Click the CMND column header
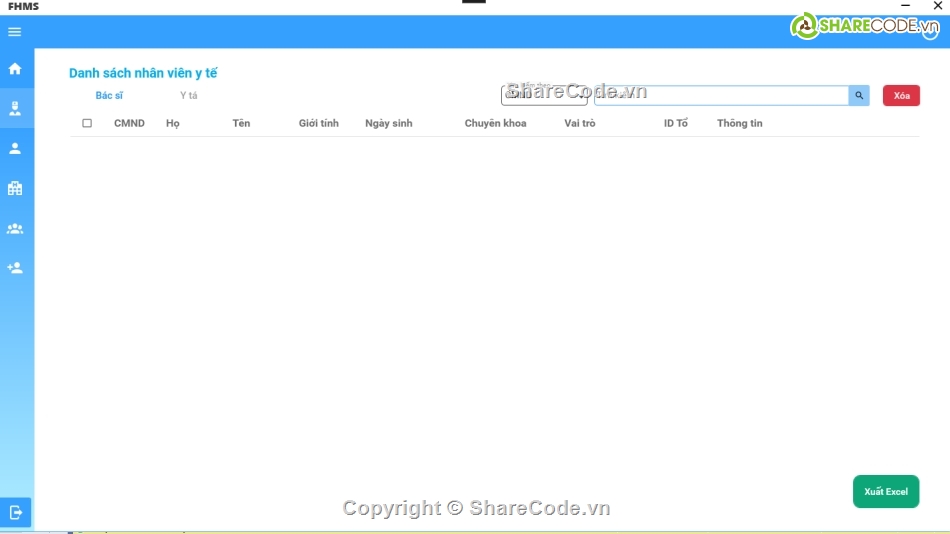This screenshot has width=950, height=534. pyautogui.click(x=129, y=123)
